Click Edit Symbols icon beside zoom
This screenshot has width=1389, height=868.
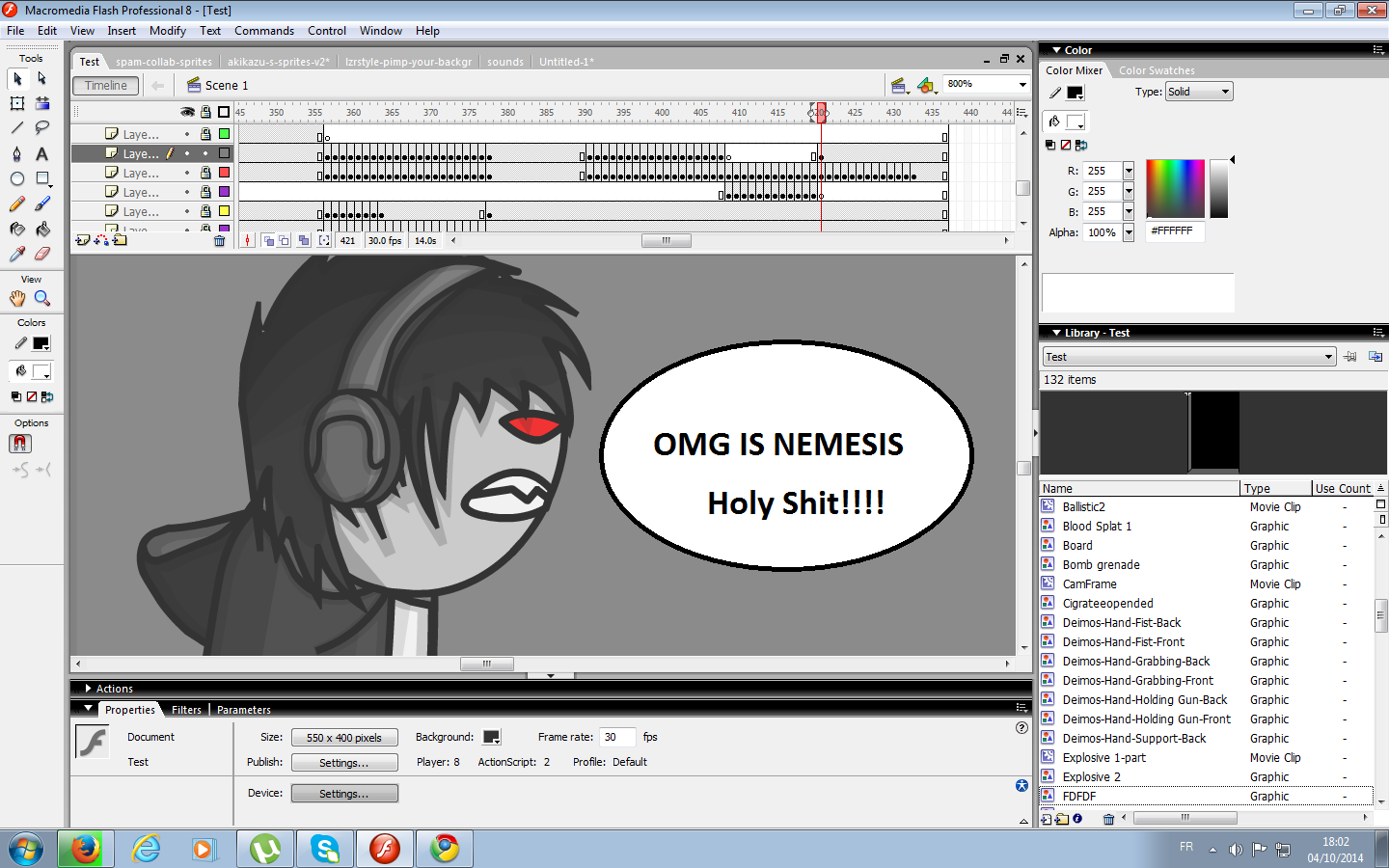[x=926, y=86]
